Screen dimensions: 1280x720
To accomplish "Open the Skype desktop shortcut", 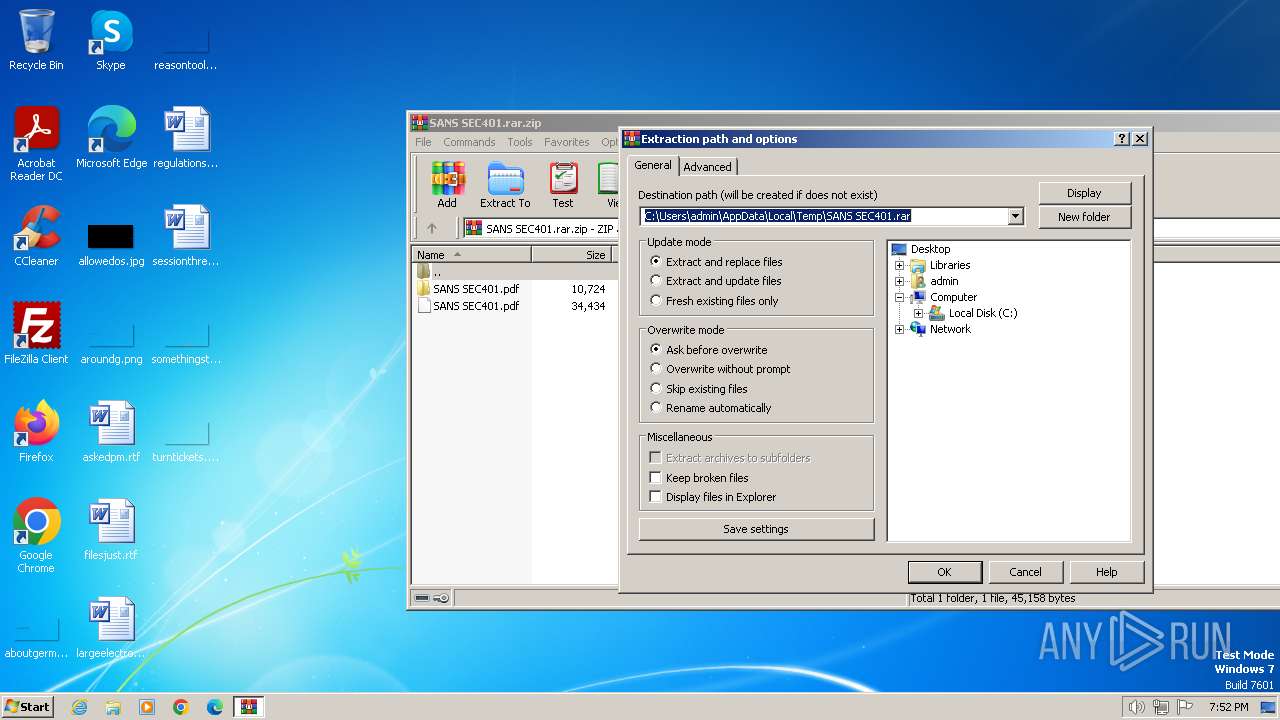I will [x=111, y=41].
